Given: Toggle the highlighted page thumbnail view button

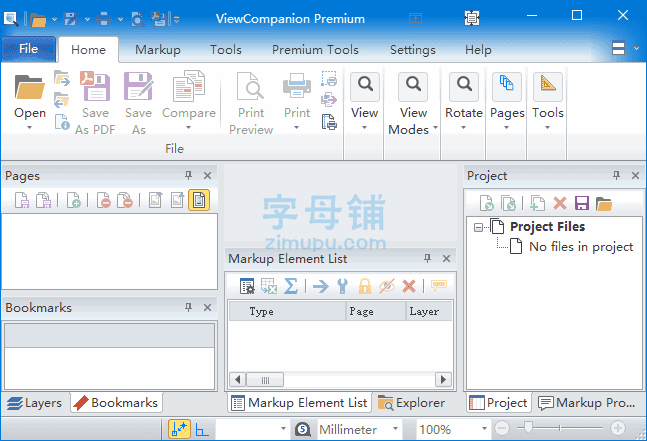Looking at the screenshot, I should coord(199,200).
